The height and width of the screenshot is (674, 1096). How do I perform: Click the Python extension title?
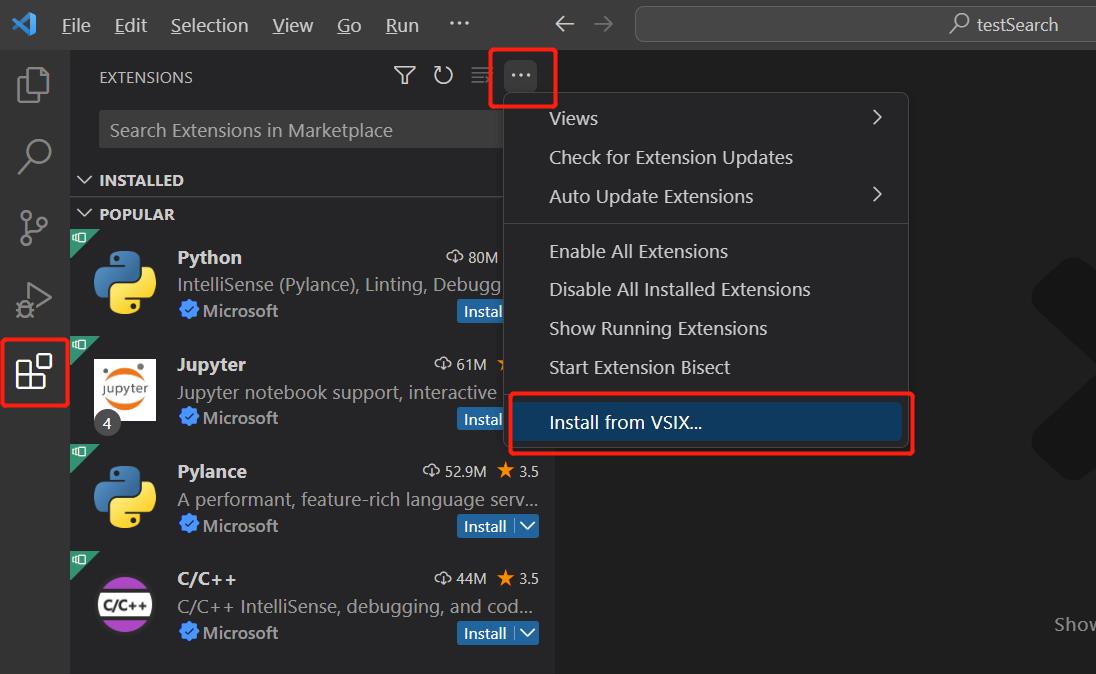pos(209,257)
